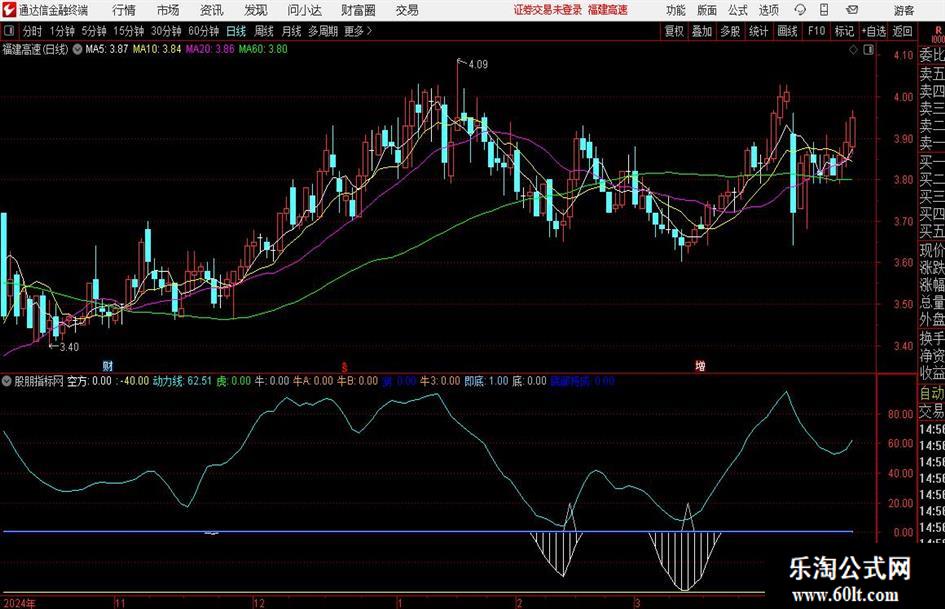
Task: Click the red R 1000 badge icon
Action: pyautogui.click(x=938, y=34)
